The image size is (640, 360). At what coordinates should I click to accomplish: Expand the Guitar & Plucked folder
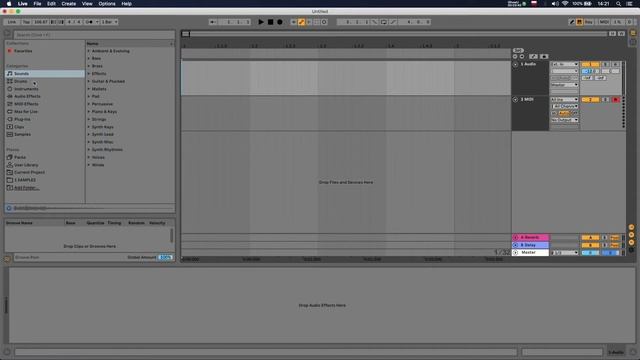89,81
